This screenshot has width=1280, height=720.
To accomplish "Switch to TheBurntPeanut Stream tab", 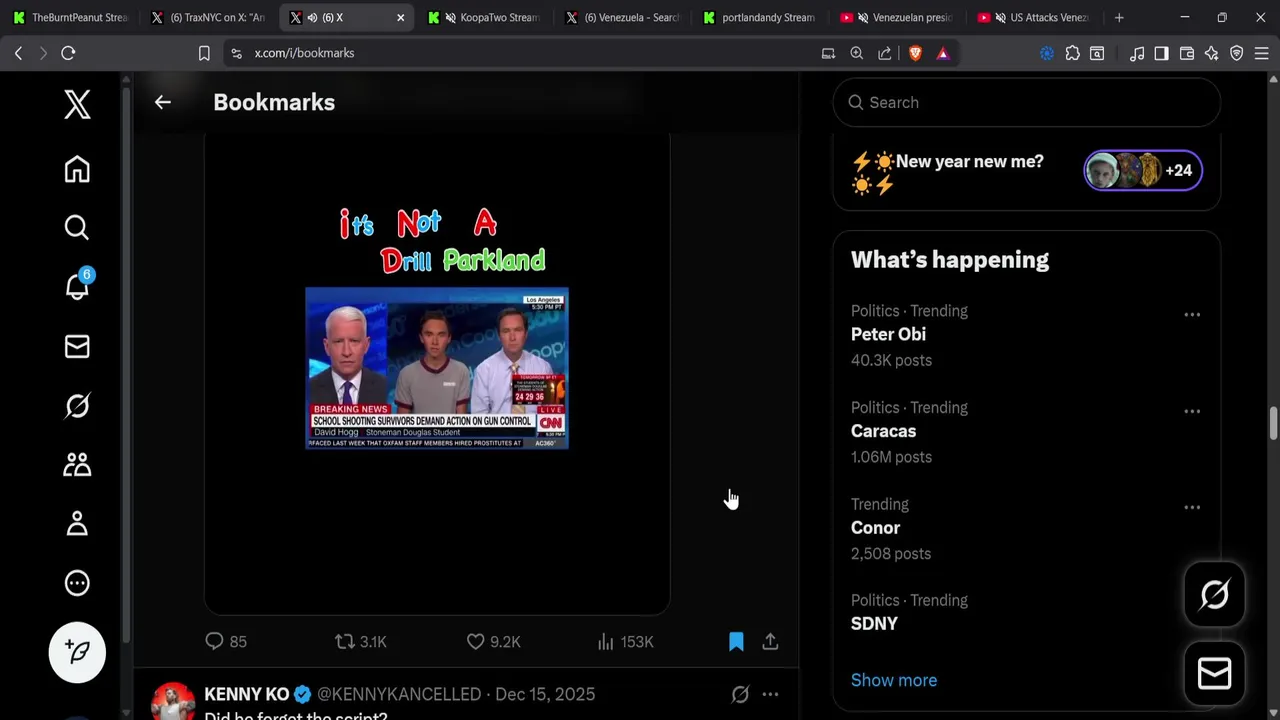I will pyautogui.click(x=70, y=17).
